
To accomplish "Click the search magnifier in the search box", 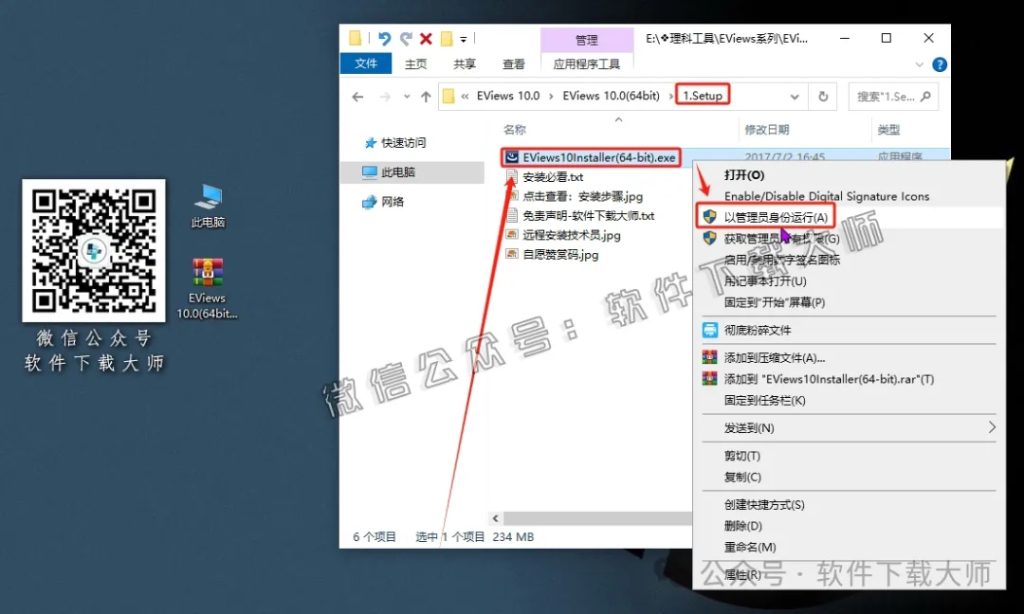I will click(x=924, y=97).
